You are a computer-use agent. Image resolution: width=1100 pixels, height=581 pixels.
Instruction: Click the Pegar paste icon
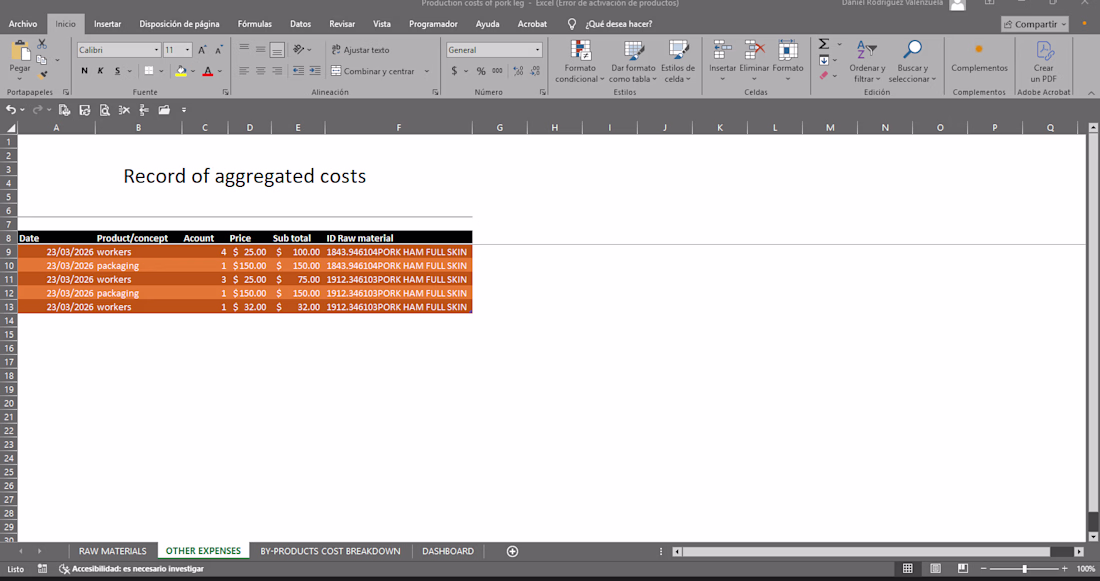pos(20,51)
